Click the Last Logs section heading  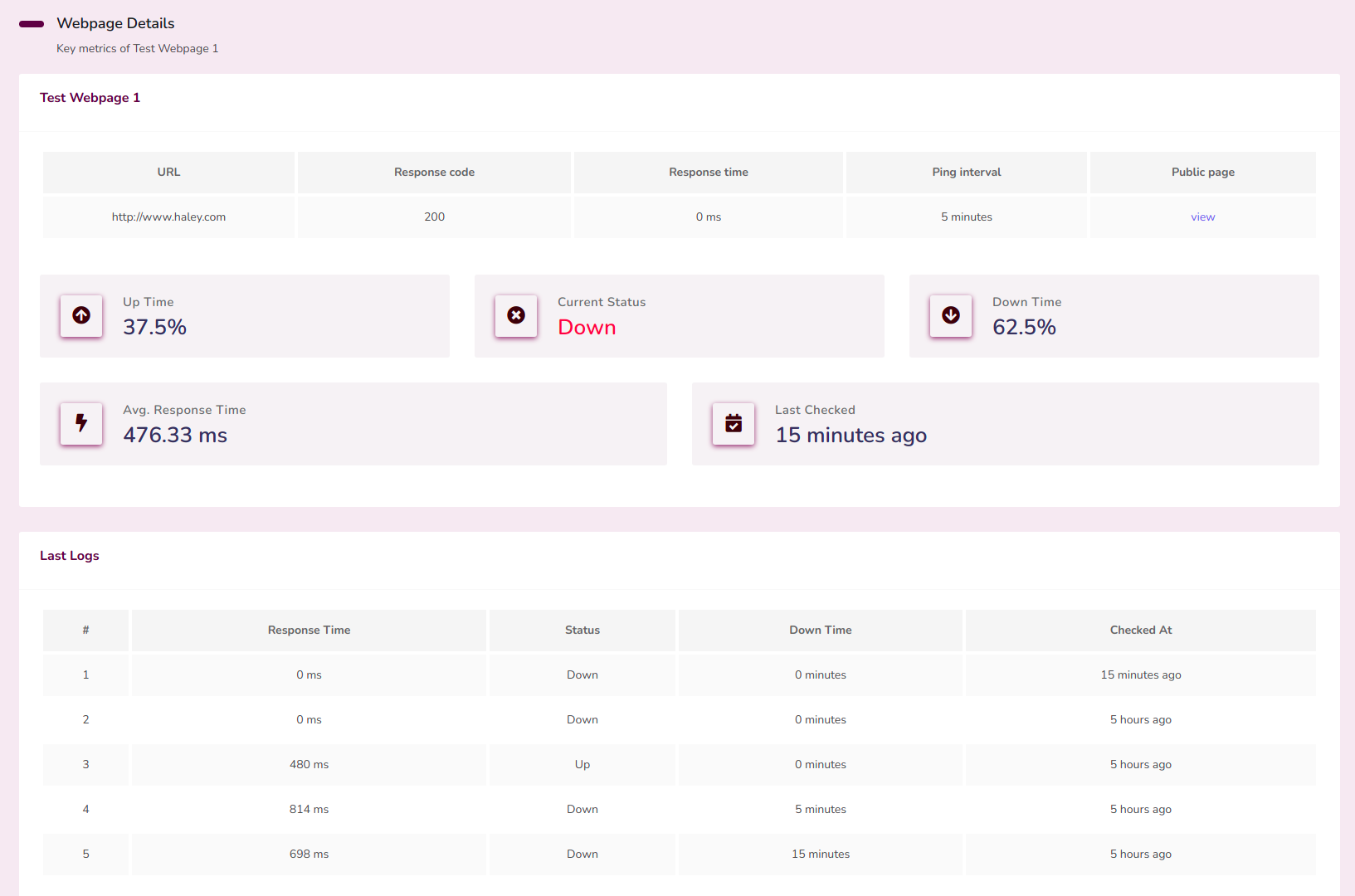(x=70, y=556)
